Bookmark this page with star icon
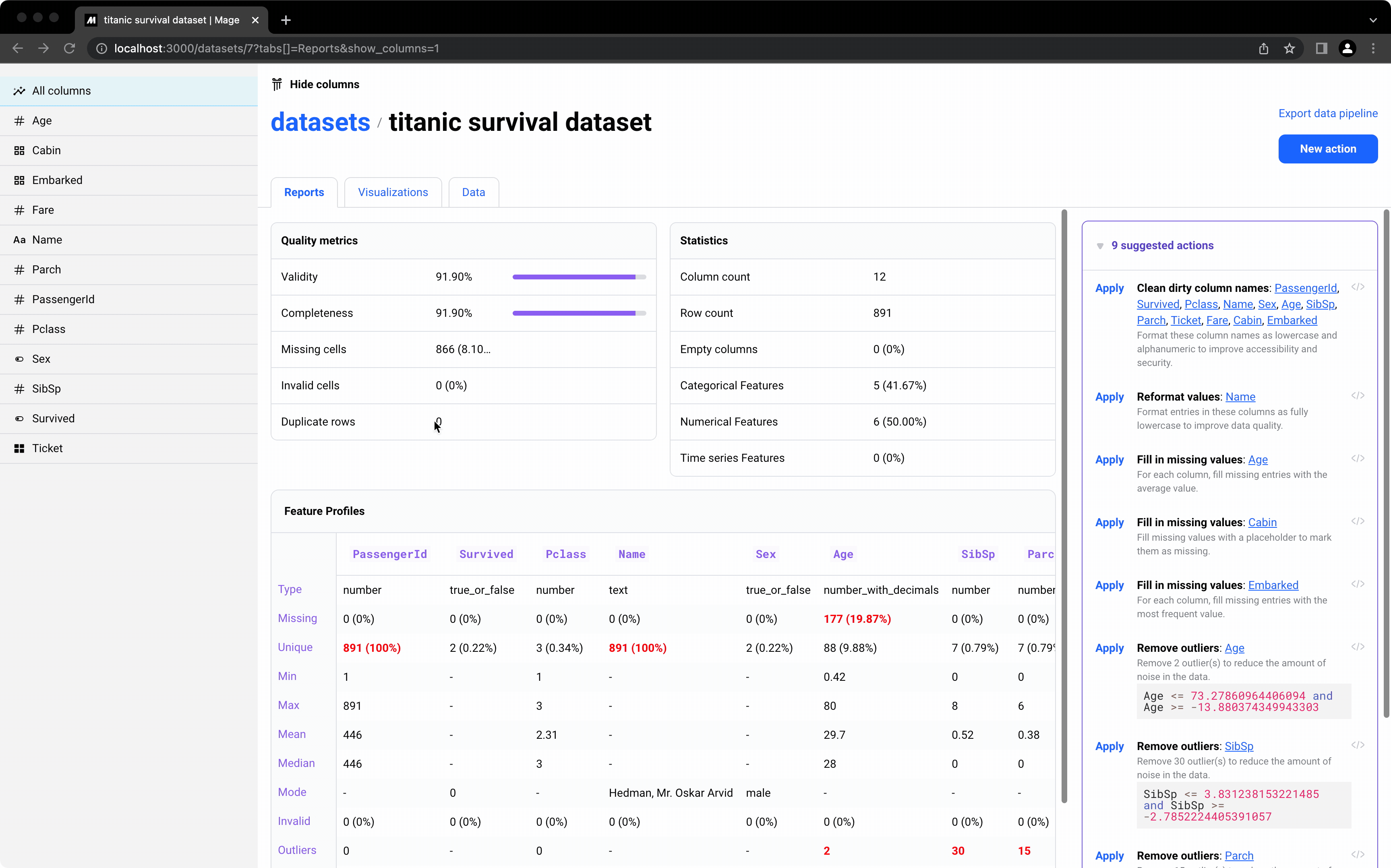 pos(1290,49)
